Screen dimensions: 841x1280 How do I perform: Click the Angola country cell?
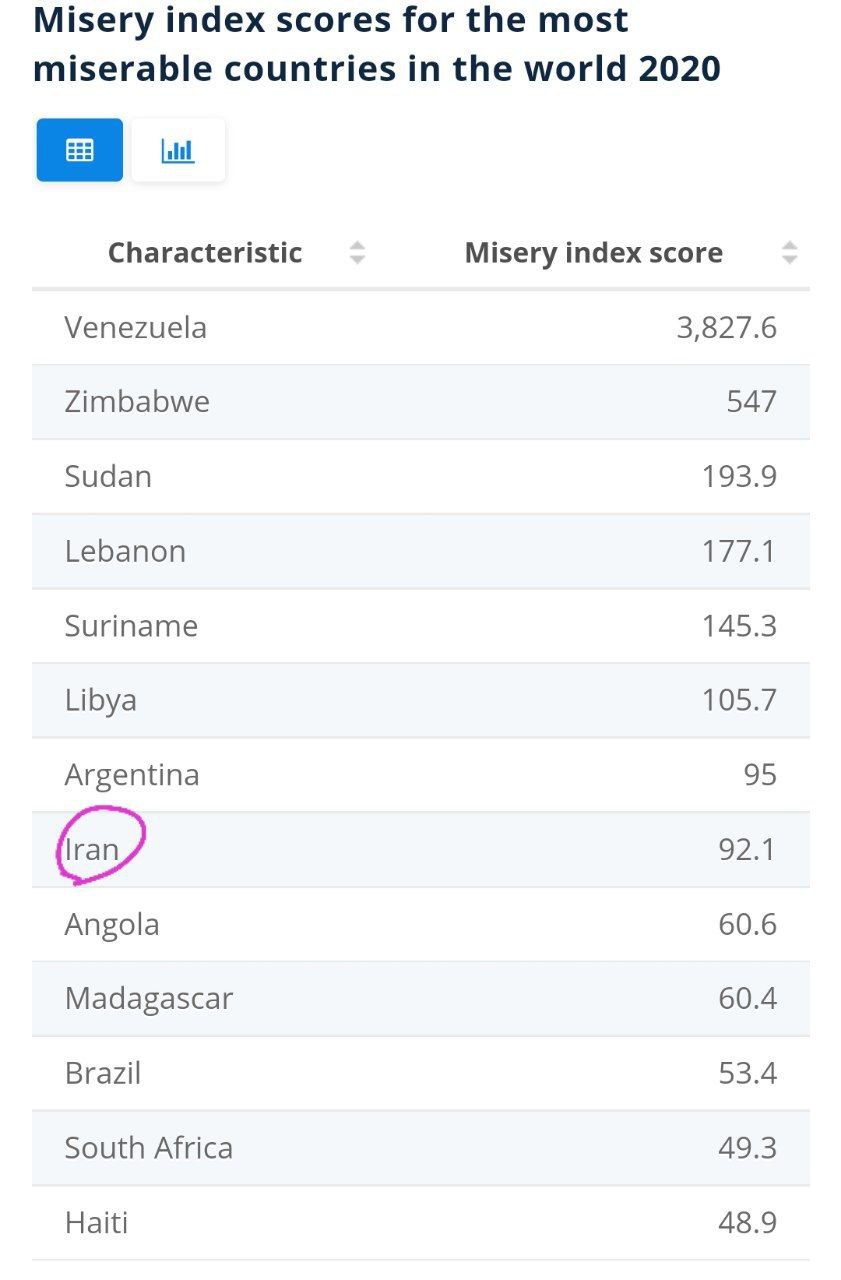(x=112, y=925)
